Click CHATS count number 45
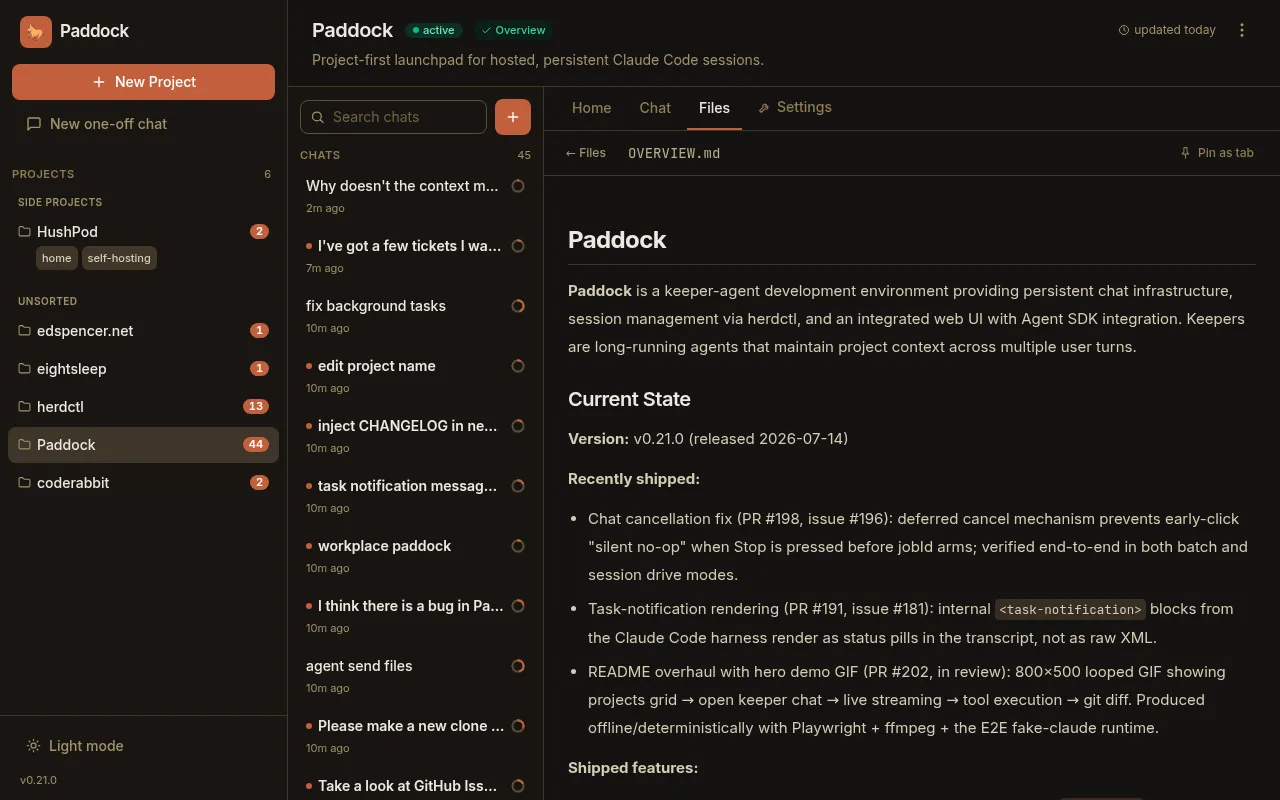 click(x=524, y=155)
